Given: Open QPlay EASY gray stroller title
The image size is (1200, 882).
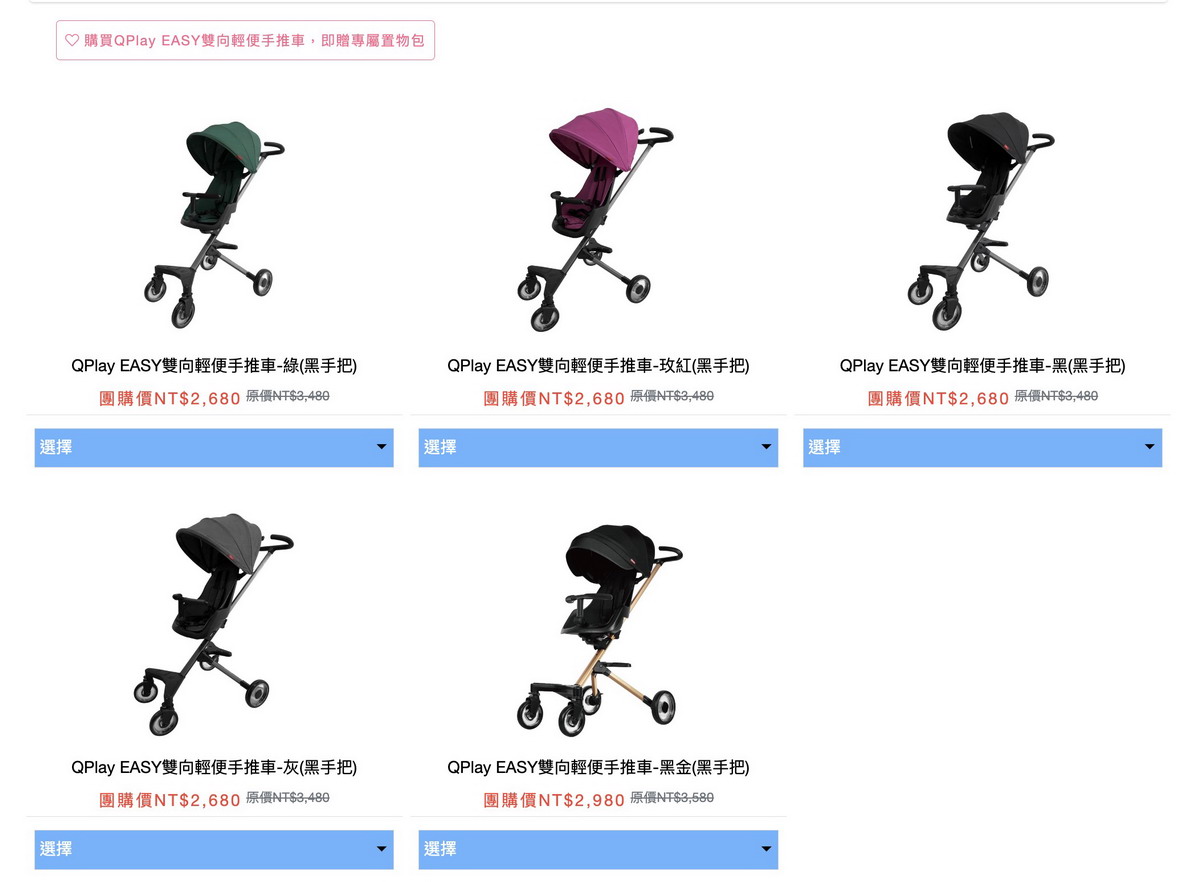Looking at the screenshot, I should click(214, 768).
